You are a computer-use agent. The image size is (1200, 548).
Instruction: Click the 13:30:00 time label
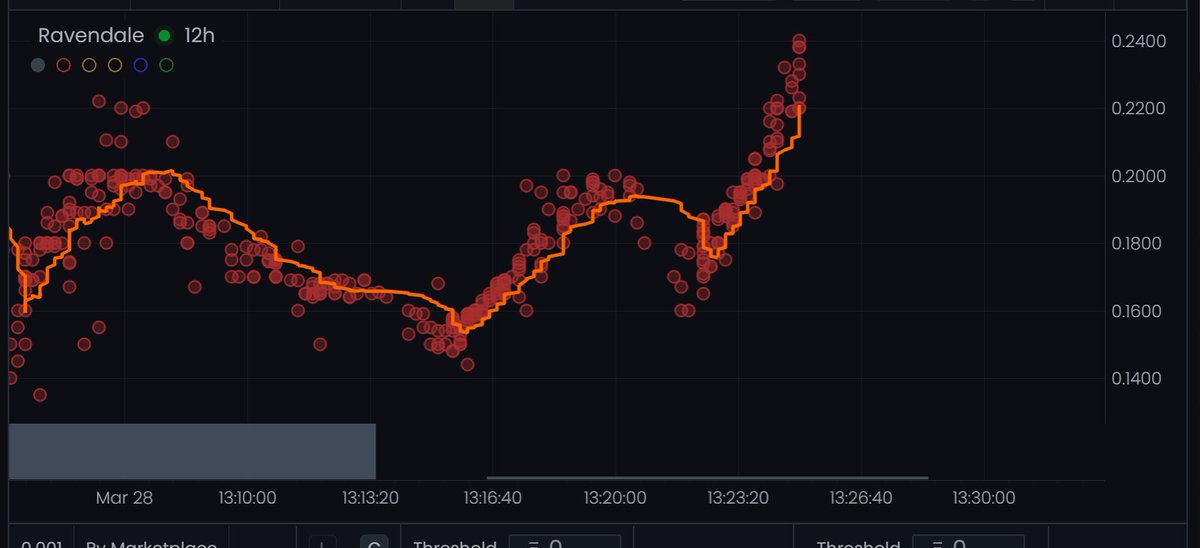983,497
